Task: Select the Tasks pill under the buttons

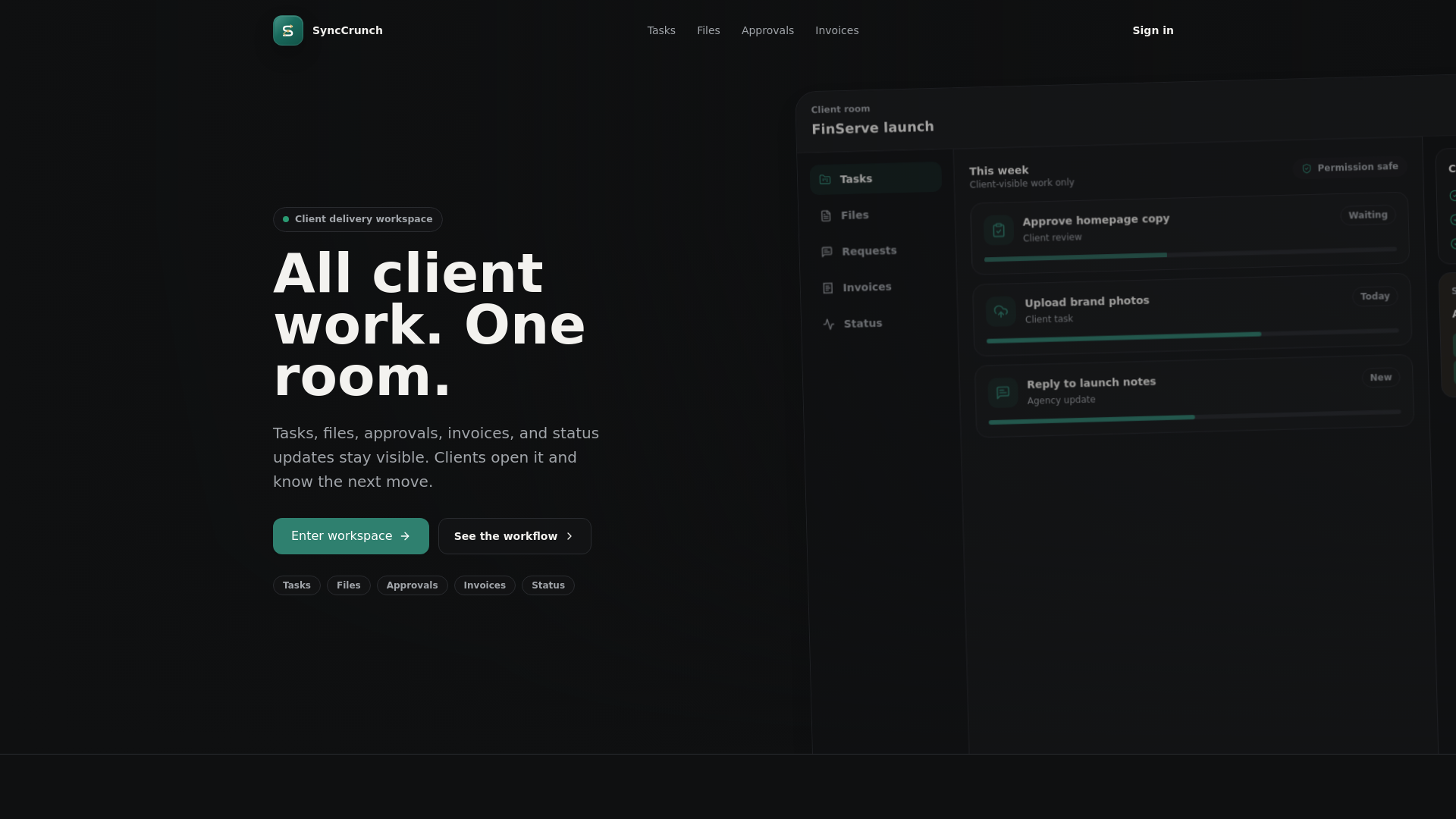Action: click(x=297, y=585)
